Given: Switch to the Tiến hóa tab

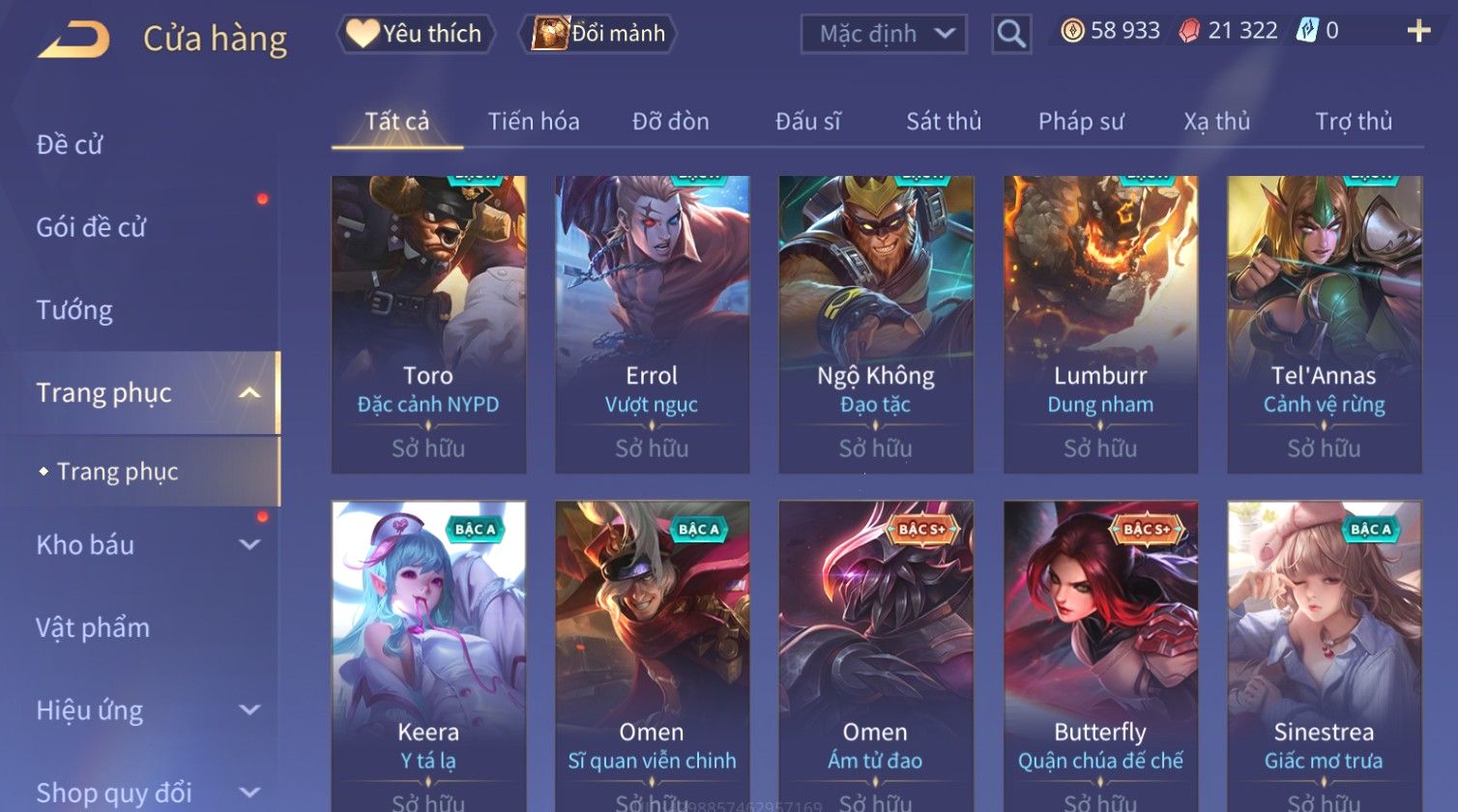Looking at the screenshot, I should click(534, 122).
